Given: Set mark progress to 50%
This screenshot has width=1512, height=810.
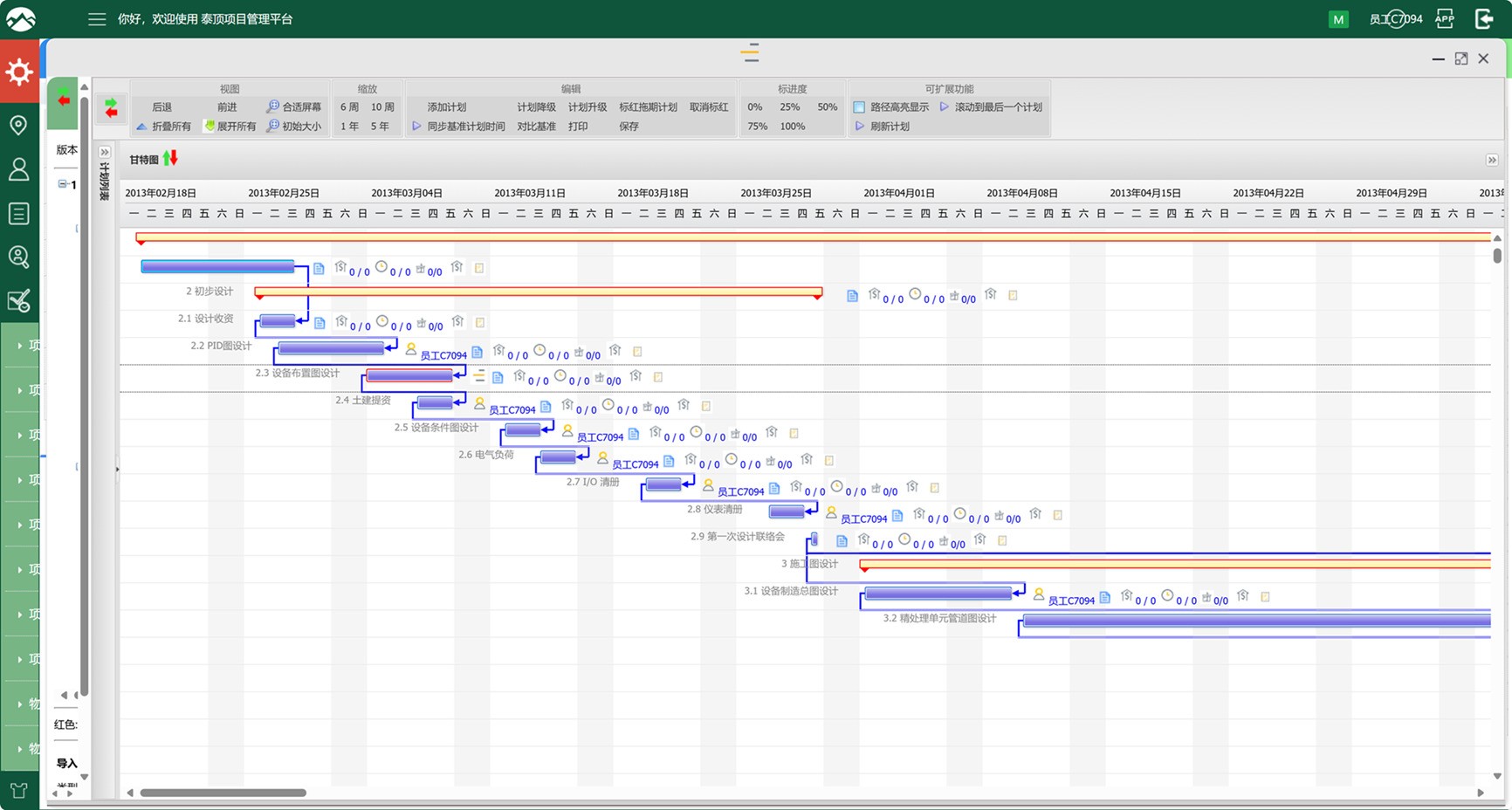Looking at the screenshot, I should click(x=827, y=107).
